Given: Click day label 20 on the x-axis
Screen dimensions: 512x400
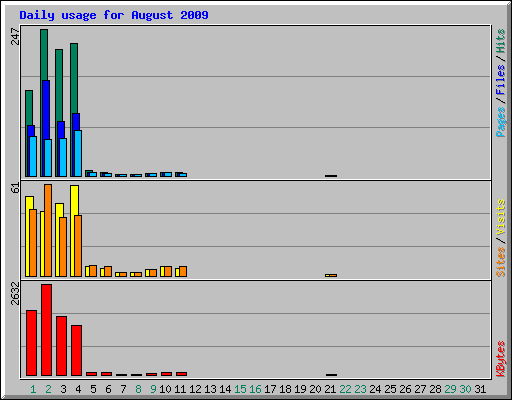Looking at the screenshot, I should [x=315, y=389].
